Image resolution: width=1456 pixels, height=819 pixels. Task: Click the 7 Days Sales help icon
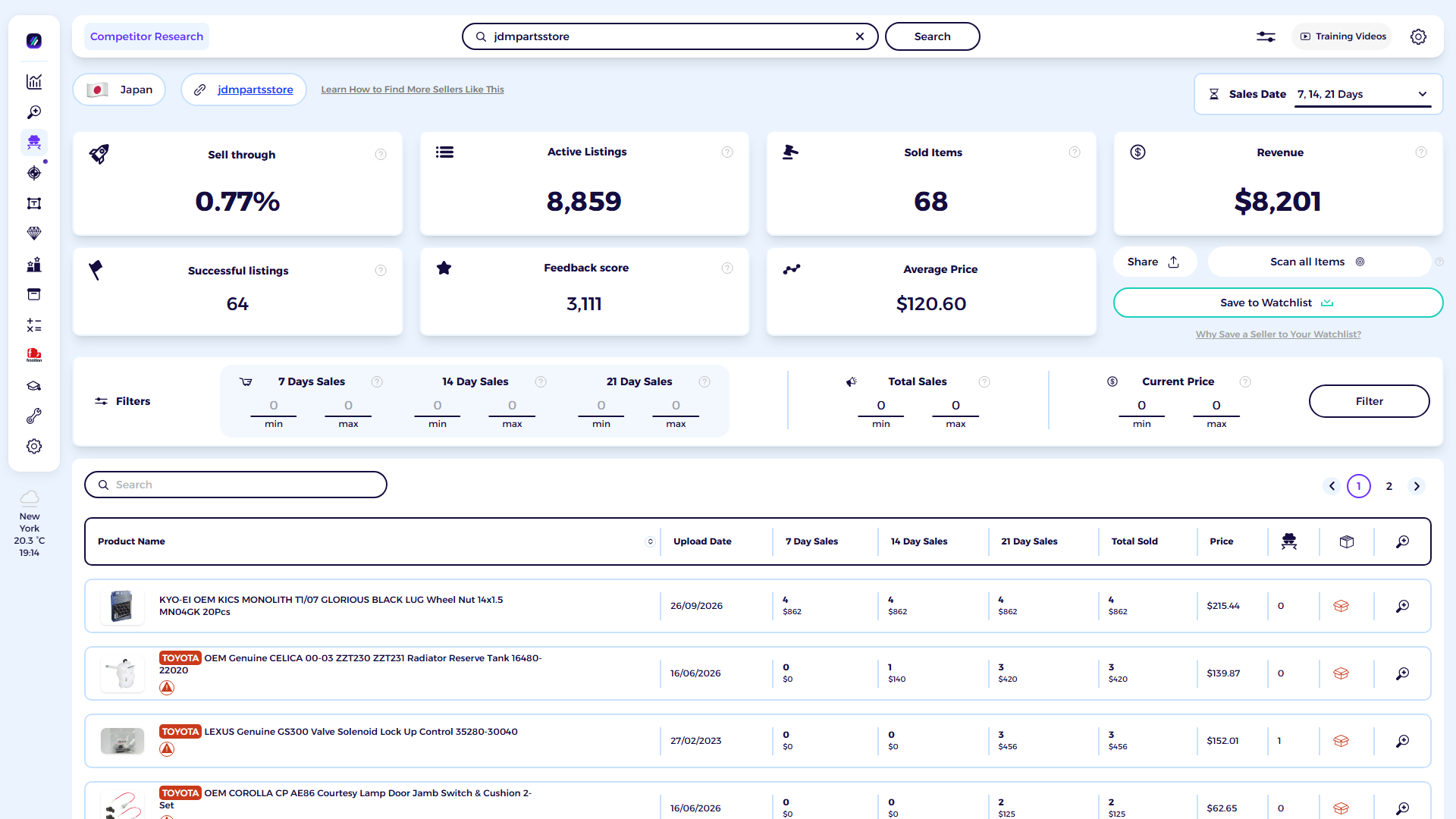377,381
